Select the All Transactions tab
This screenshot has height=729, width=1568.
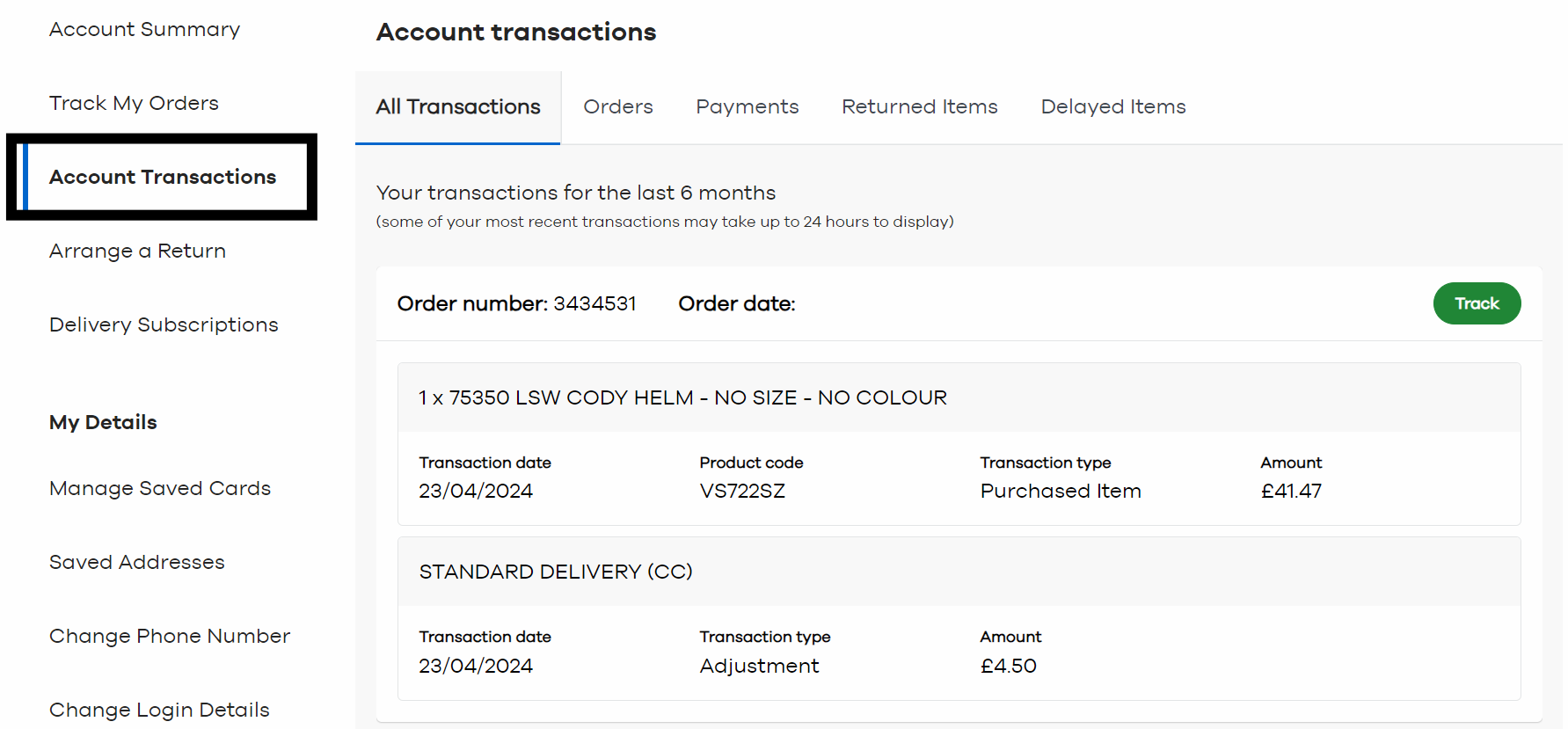[x=457, y=106]
